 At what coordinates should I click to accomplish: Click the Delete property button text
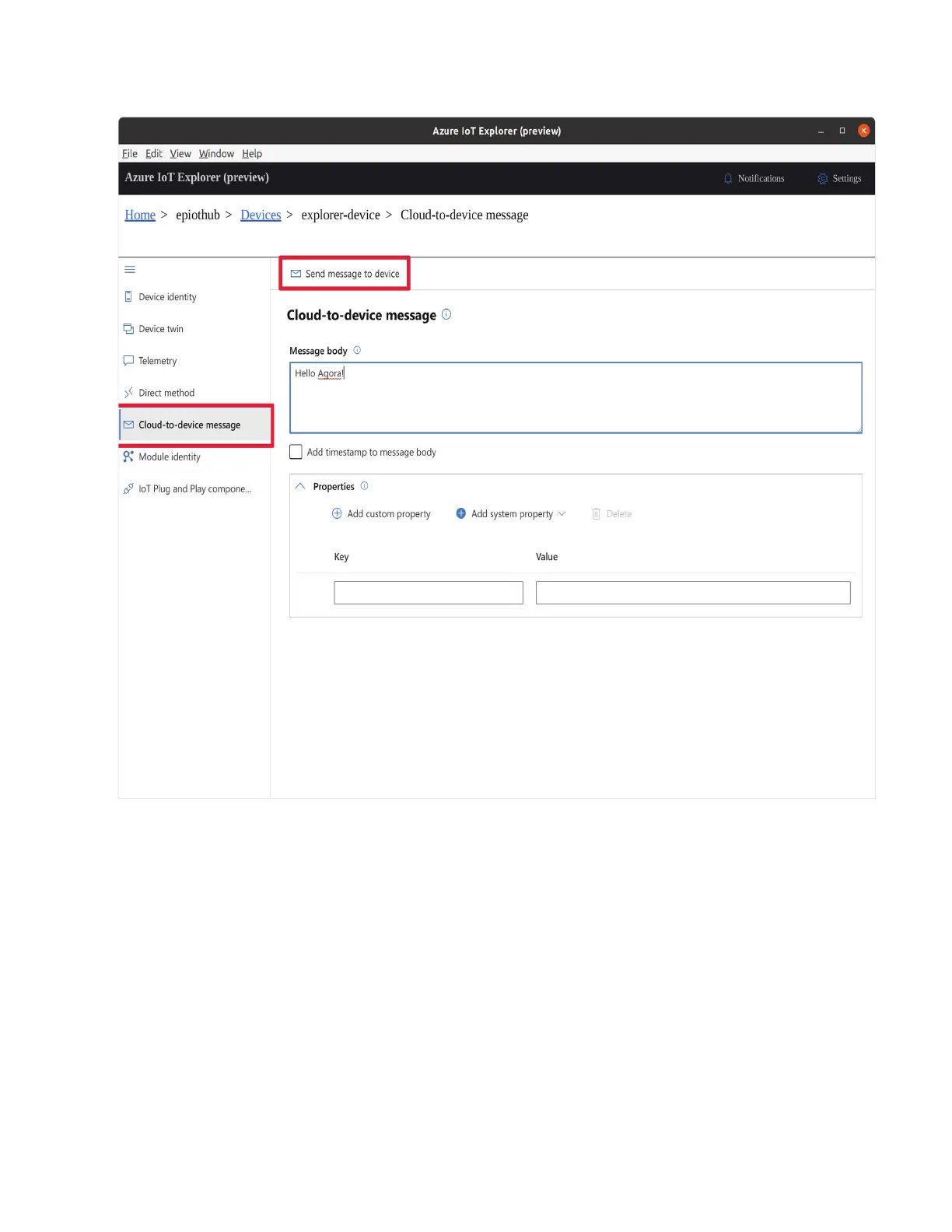click(x=619, y=513)
